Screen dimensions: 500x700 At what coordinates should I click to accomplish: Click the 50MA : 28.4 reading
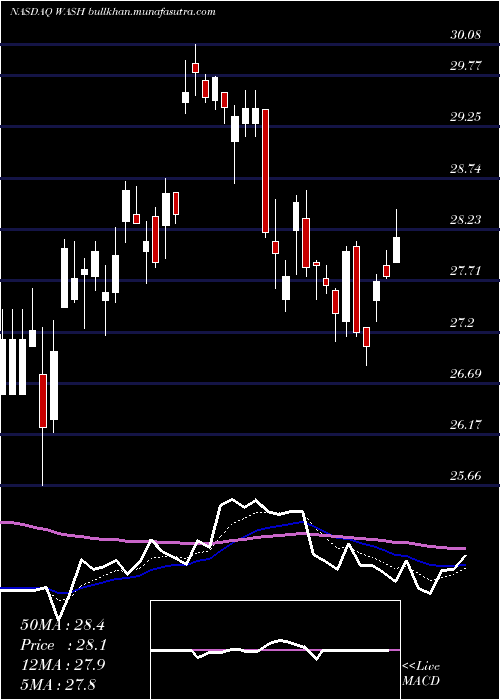click(62, 625)
